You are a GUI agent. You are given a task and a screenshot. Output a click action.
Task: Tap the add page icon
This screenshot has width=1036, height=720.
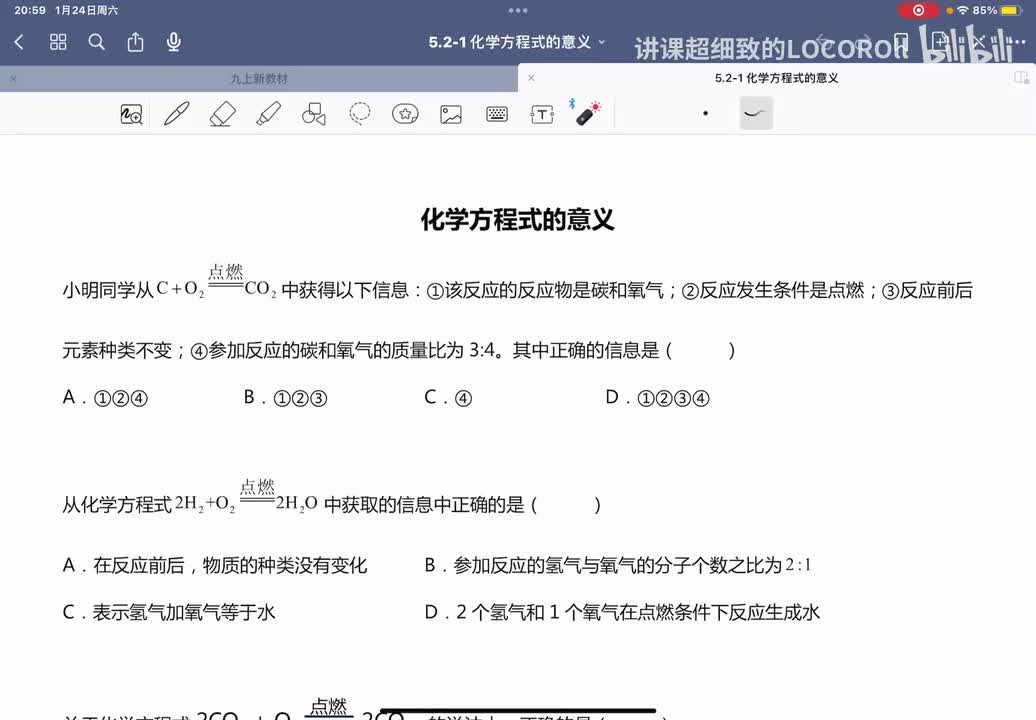(940, 42)
